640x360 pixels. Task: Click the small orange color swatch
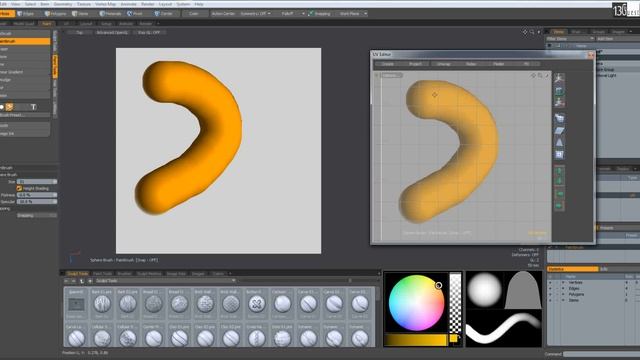453,338
